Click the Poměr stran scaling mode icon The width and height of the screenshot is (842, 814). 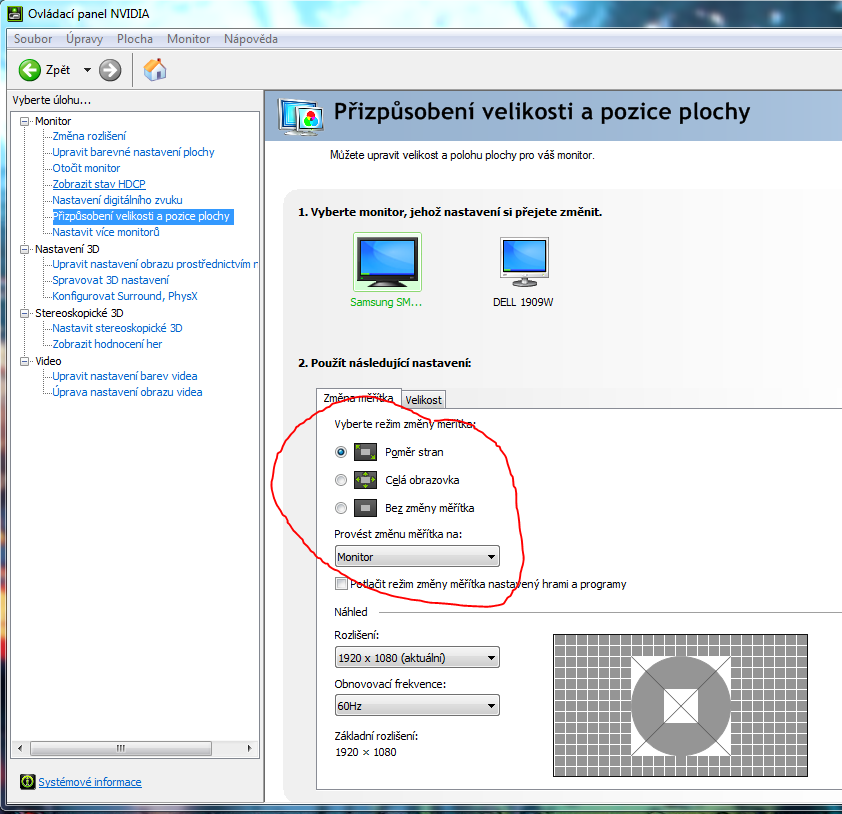coord(366,452)
